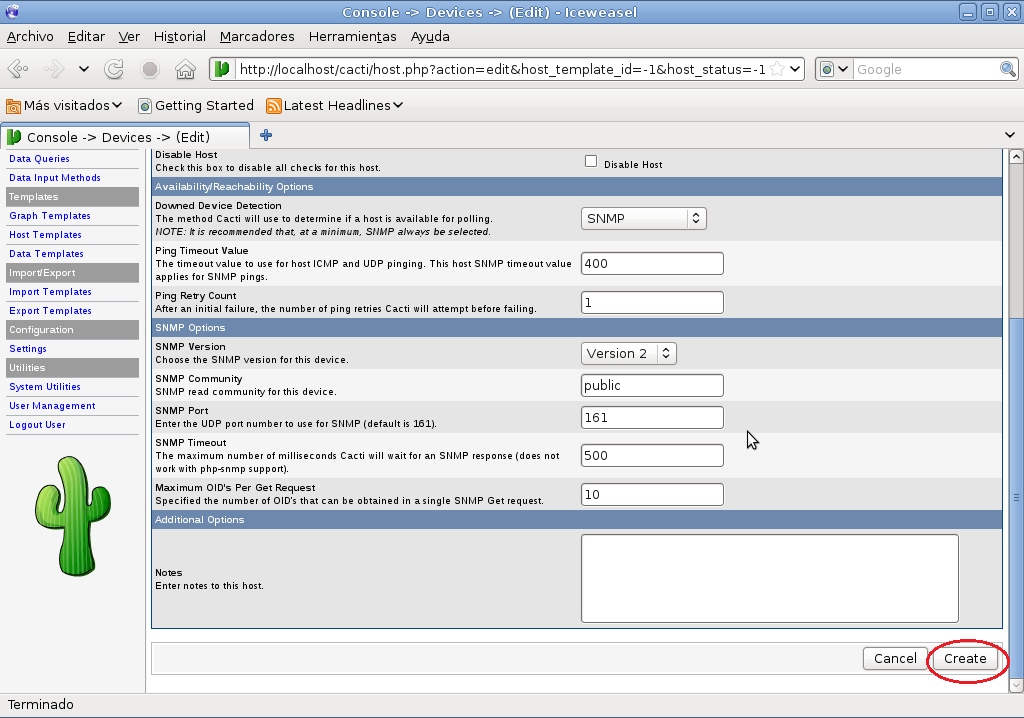Viewport: 1024px width, 718px height.
Task: Click the Back navigation arrow
Action: coord(20,69)
